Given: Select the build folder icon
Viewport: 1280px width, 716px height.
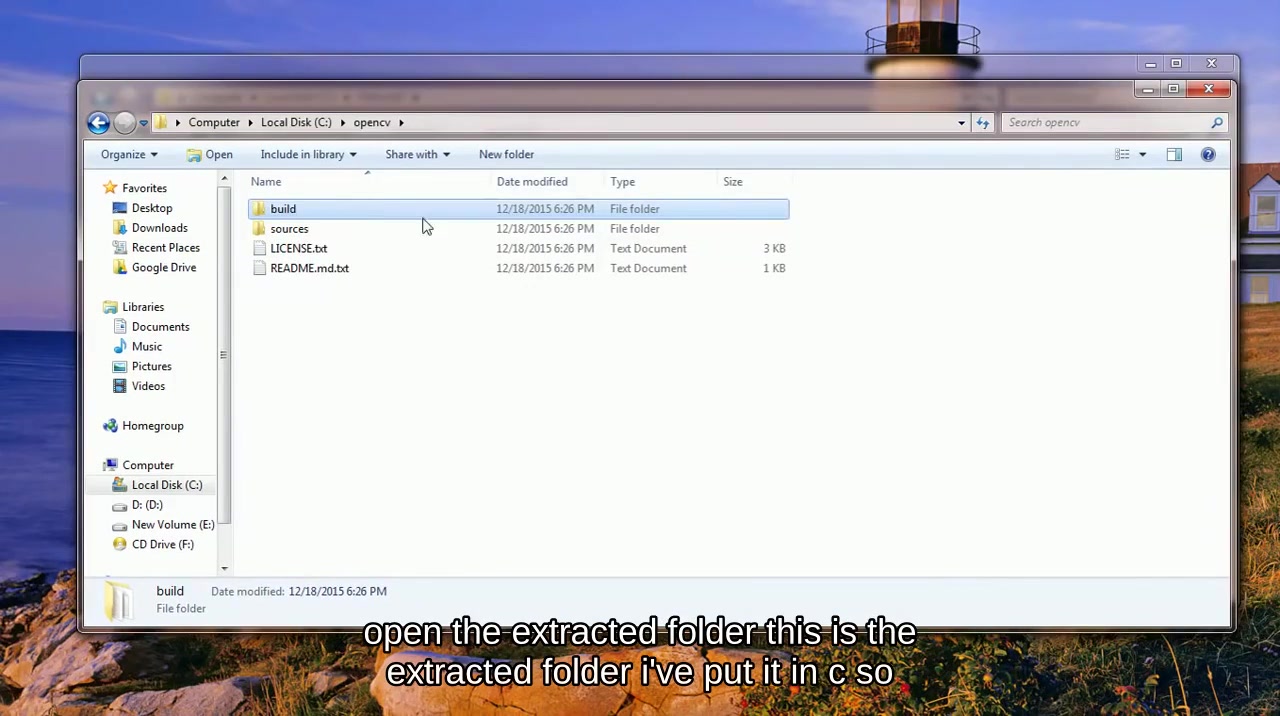Looking at the screenshot, I should pyautogui.click(x=259, y=208).
